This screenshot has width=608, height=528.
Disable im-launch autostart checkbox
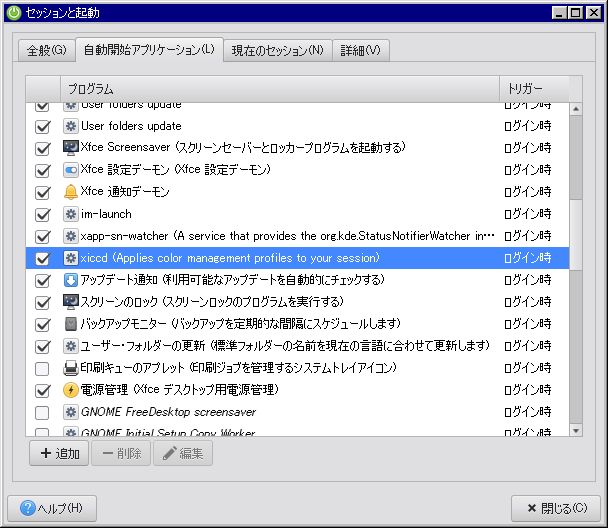[x=42, y=214]
